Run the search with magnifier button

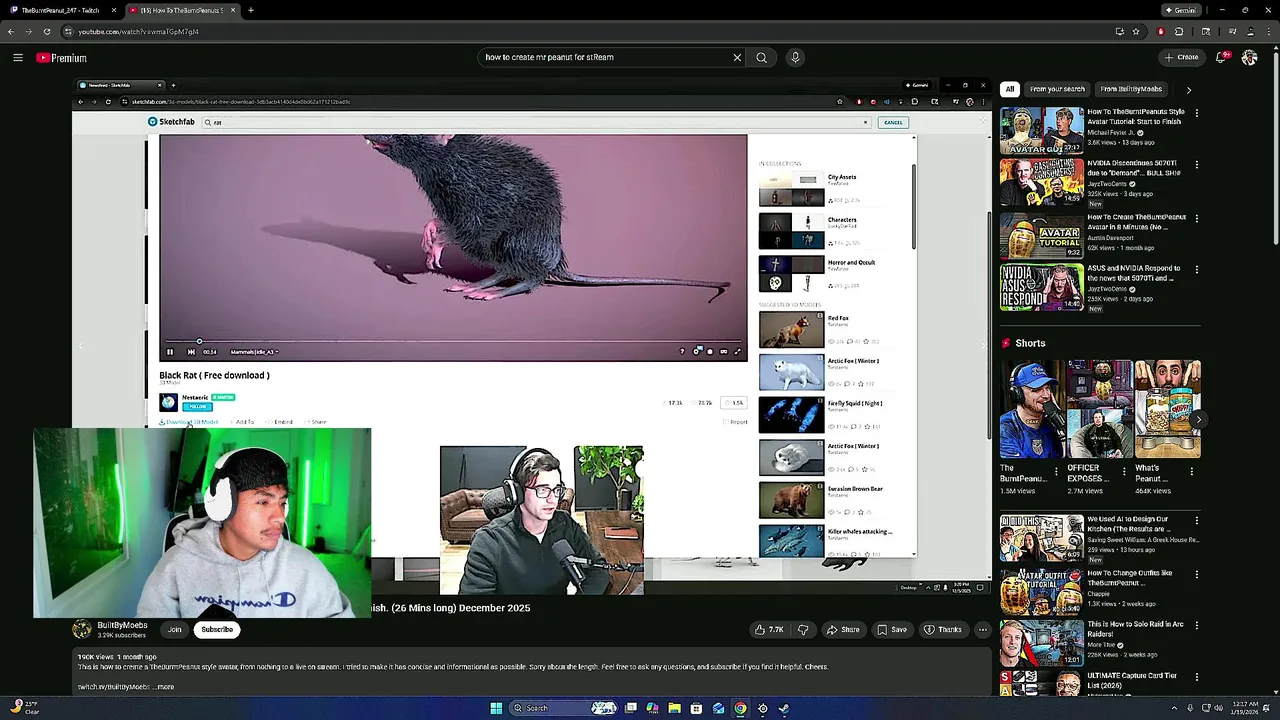click(761, 57)
